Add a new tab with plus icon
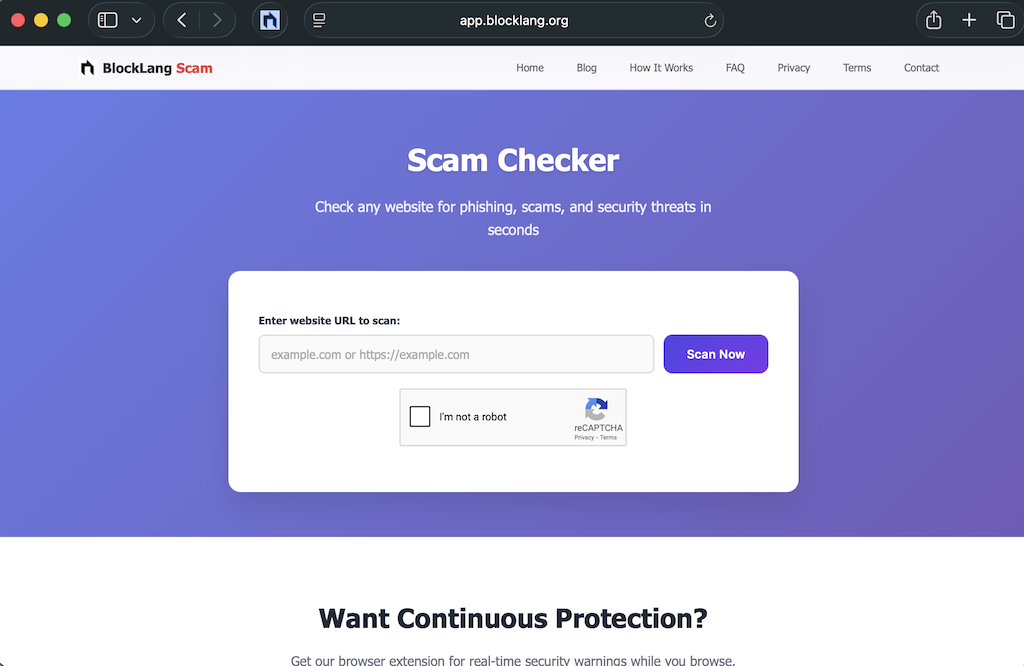 click(969, 20)
